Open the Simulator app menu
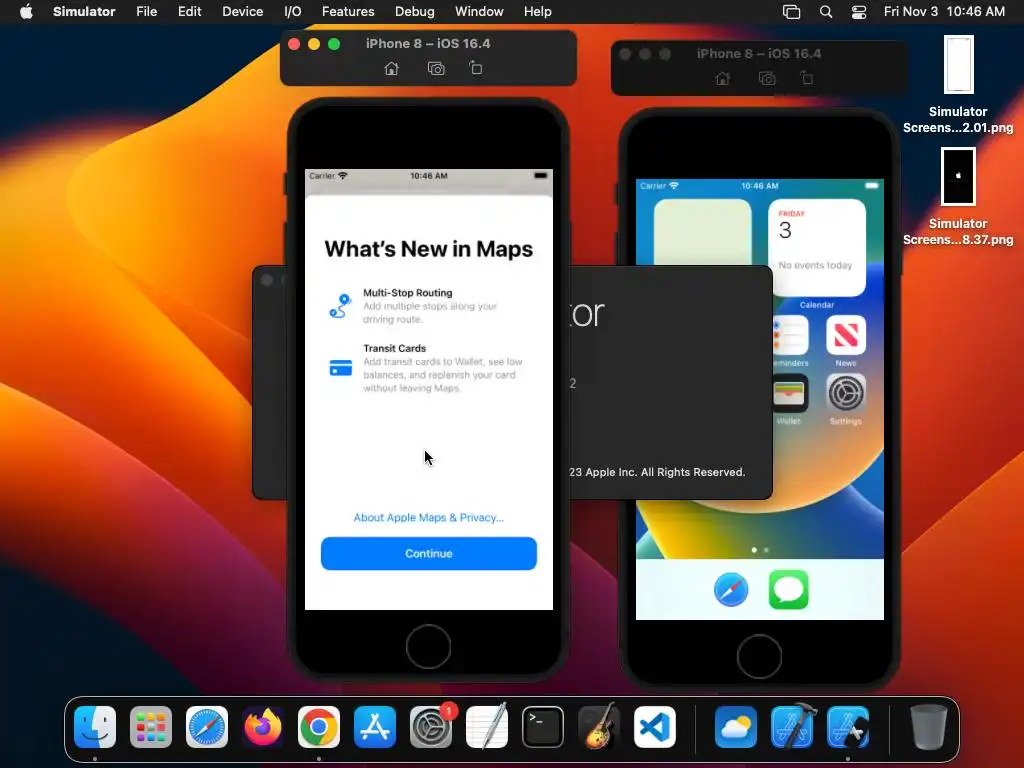Screen dimensions: 1024x768 84,11
